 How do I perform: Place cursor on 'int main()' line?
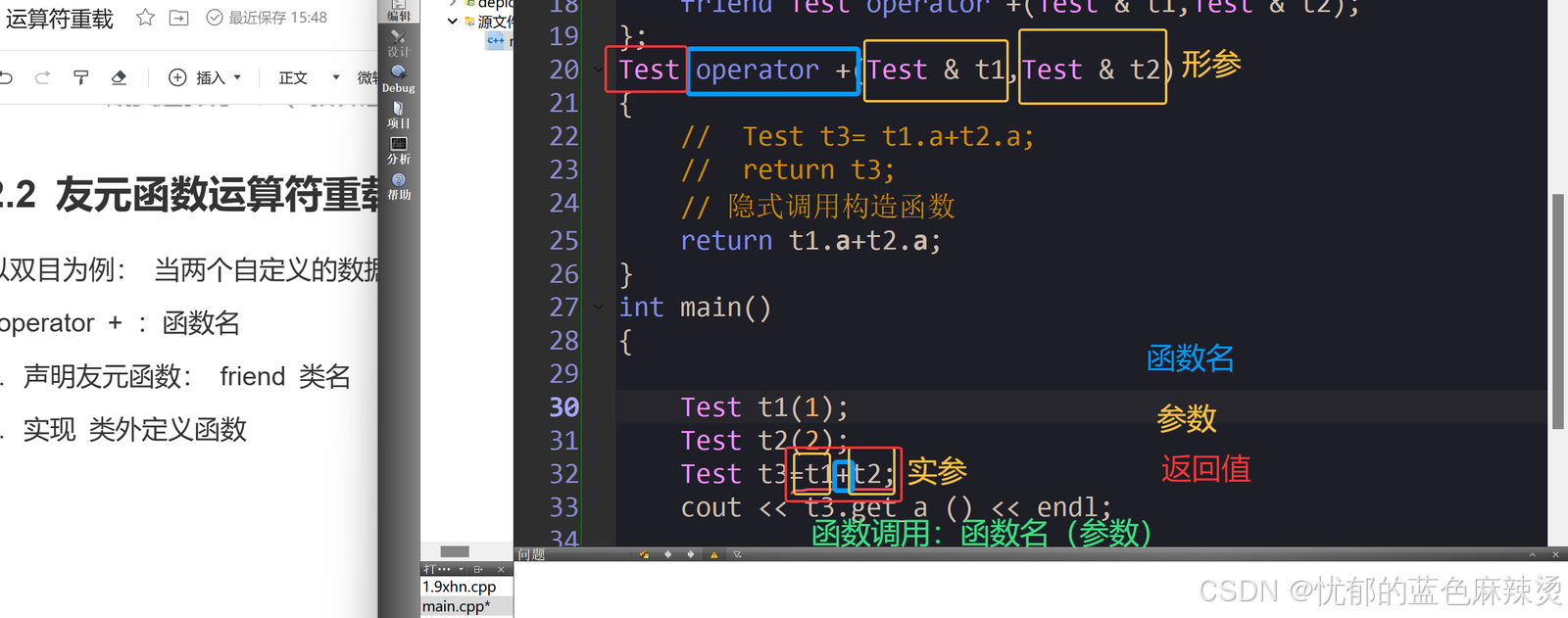695,308
